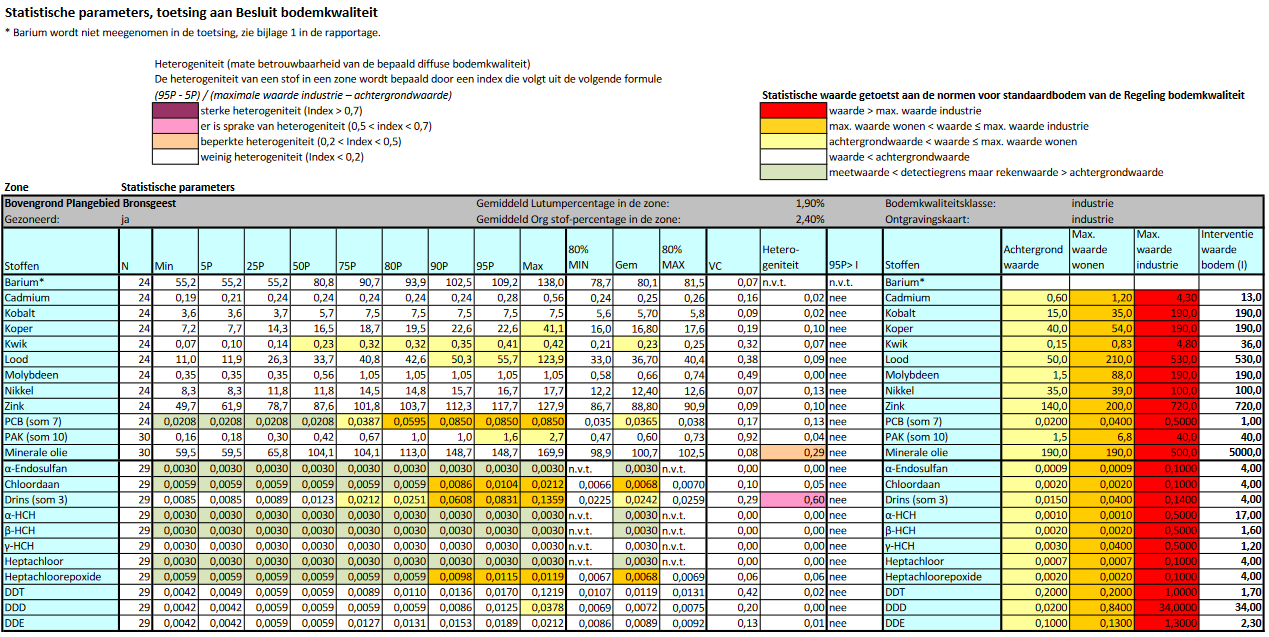Select the Minerale olie heterogeneity value 0,29

coord(793,452)
